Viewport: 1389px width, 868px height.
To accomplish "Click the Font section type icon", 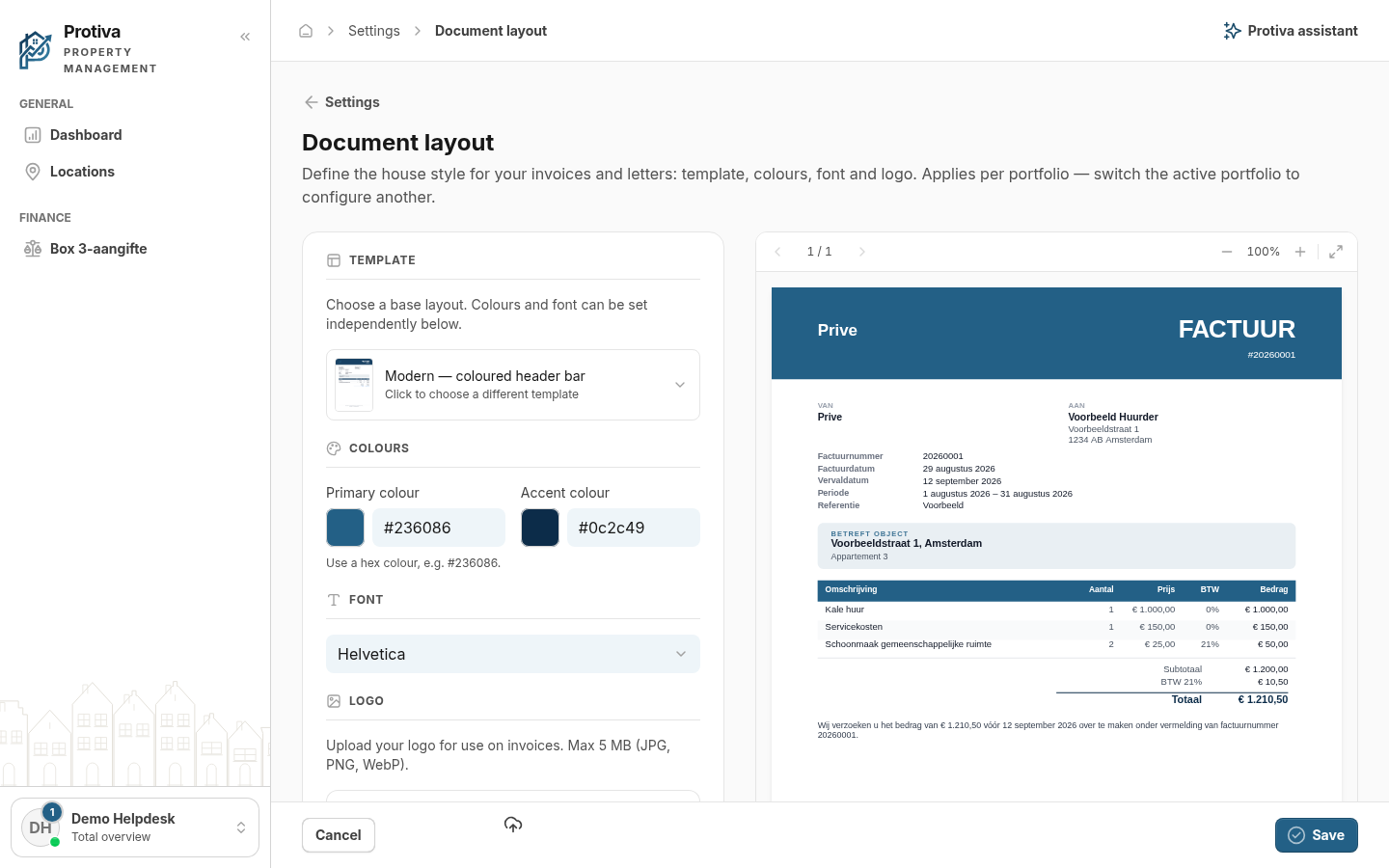I will click(334, 600).
